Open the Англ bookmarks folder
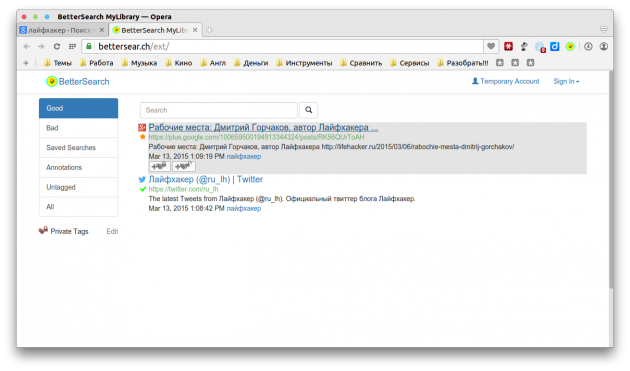Image resolution: width=630 pixels, height=371 pixels. coord(213,63)
